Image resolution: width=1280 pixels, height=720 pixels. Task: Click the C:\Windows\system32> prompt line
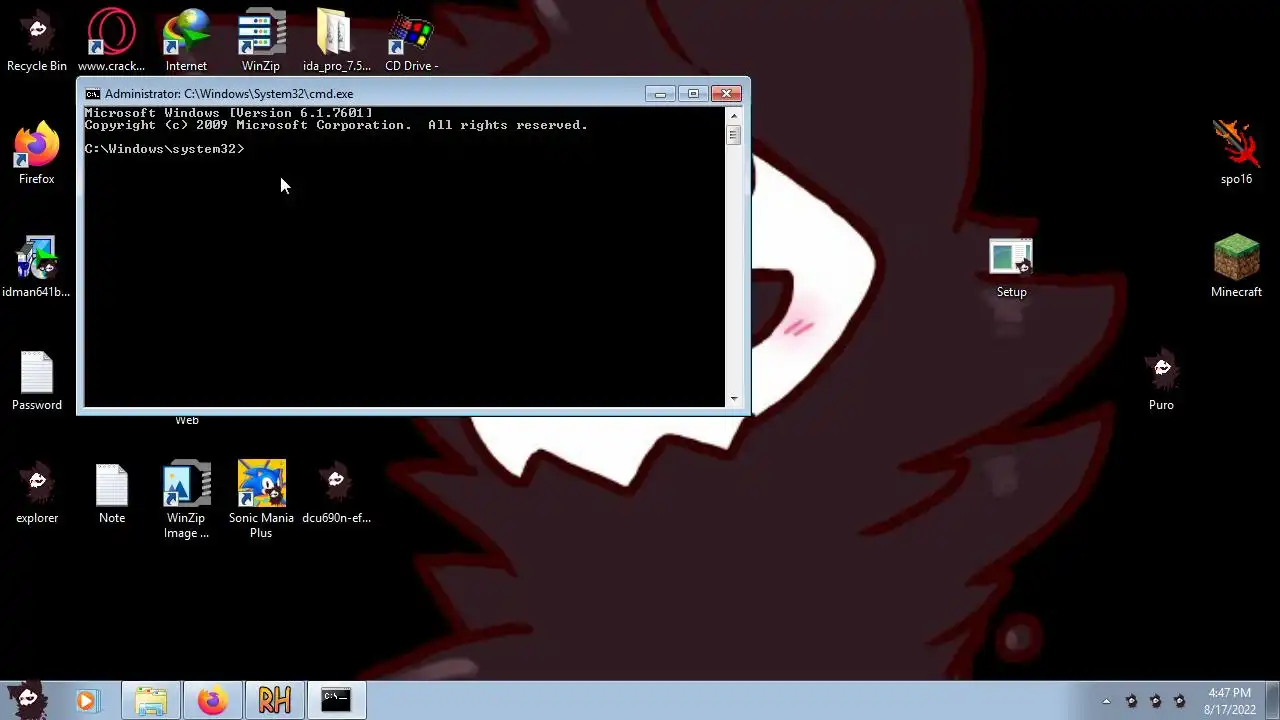click(x=164, y=149)
